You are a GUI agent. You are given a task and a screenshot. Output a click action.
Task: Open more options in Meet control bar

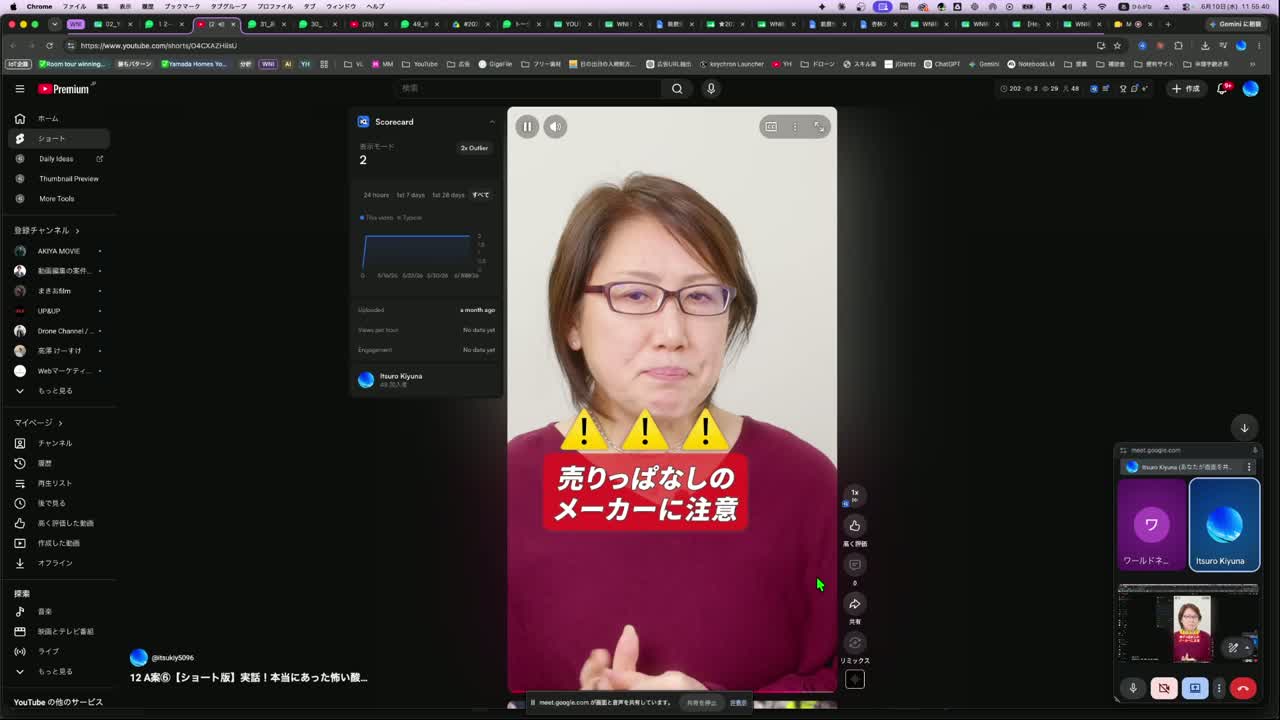click(x=1218, y=688)
